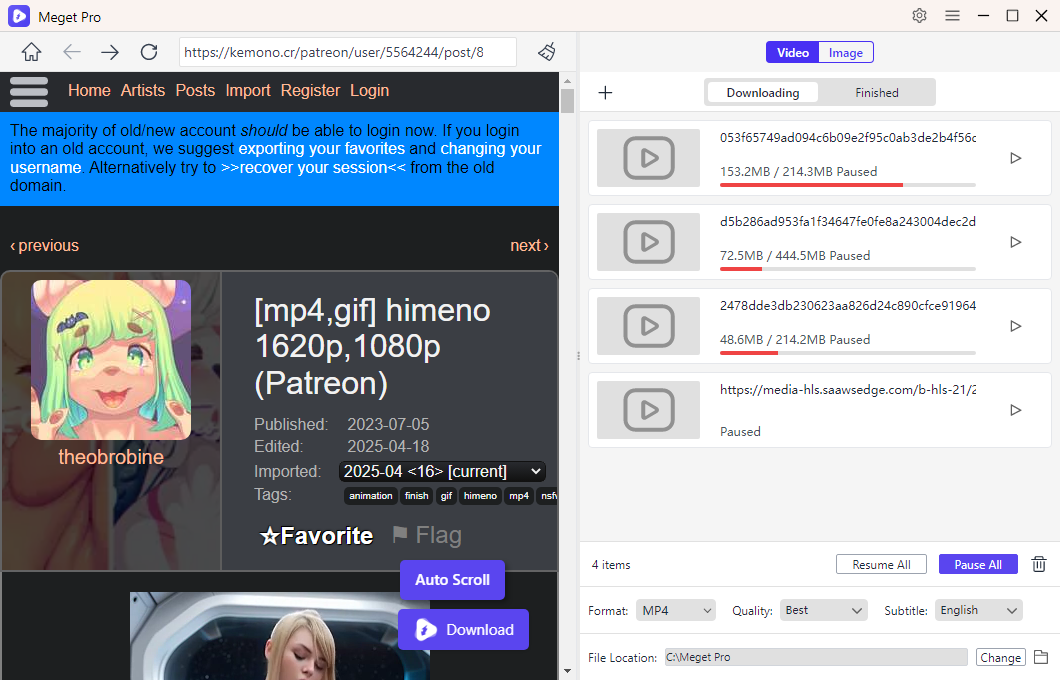The height and width of the screenshot is (680, 1060).
Task: Click the animation tag
Action: point(370,495)
